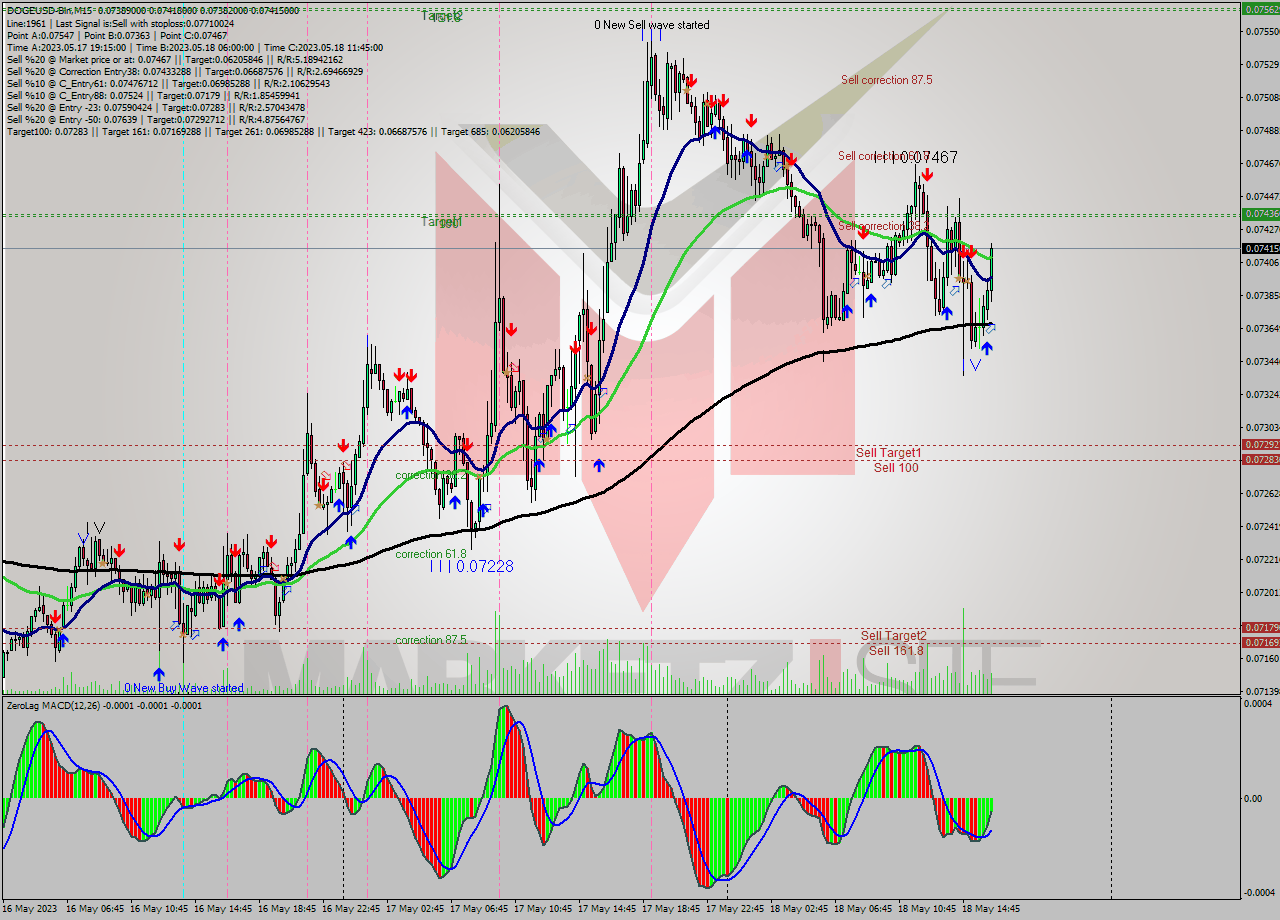Screen dimensions: 1280x920
Task: Click the current price tag 0.07415
Action: pyautogui.click(x=1260, y=248)
